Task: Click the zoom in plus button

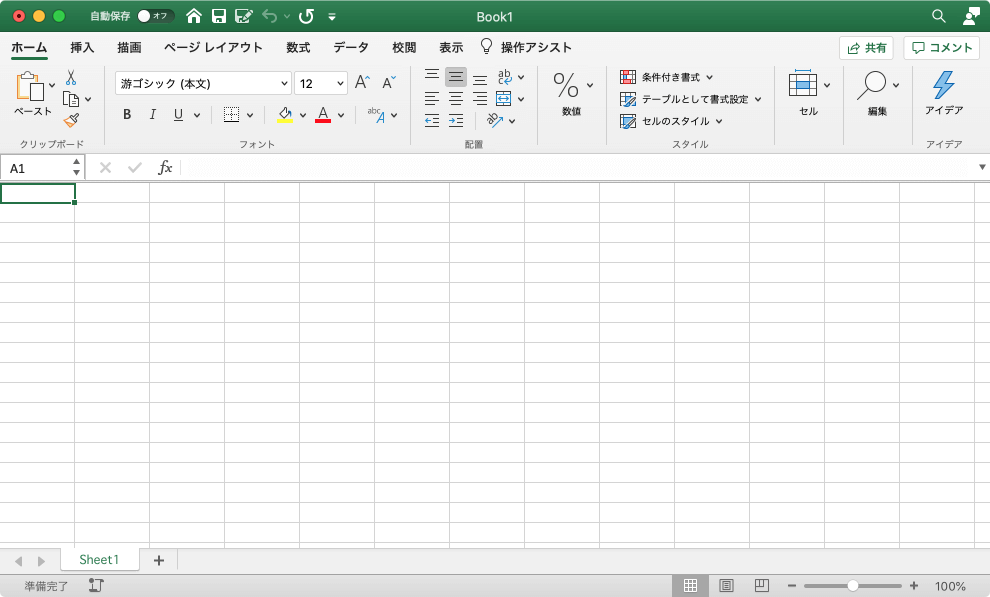Action: tap(914, 586)
